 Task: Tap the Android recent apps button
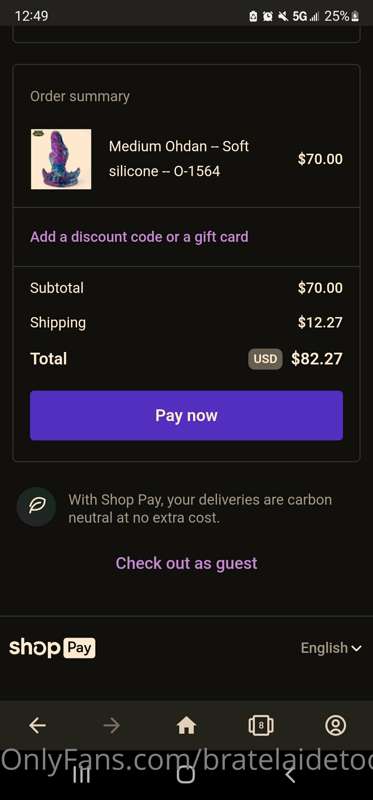coord(82,774)
